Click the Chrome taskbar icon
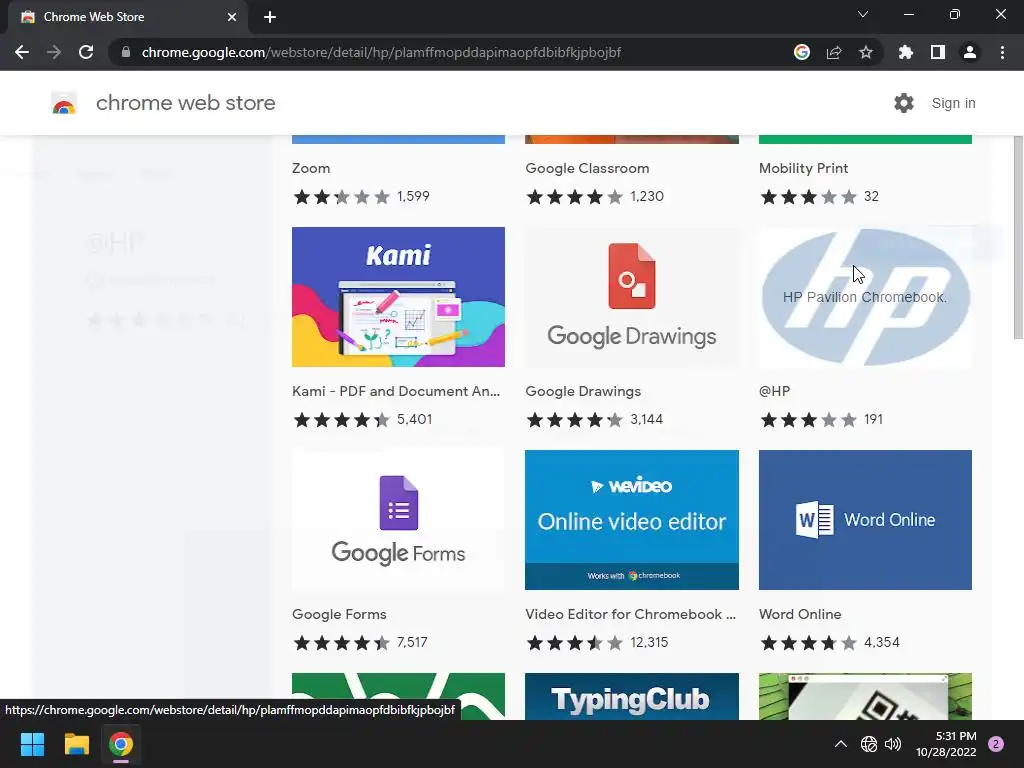The image size is (1024, 768). [121, 744]
